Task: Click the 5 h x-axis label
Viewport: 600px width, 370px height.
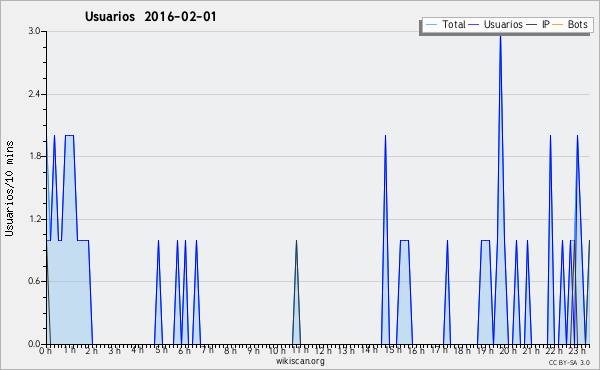Action: [162, 350]
